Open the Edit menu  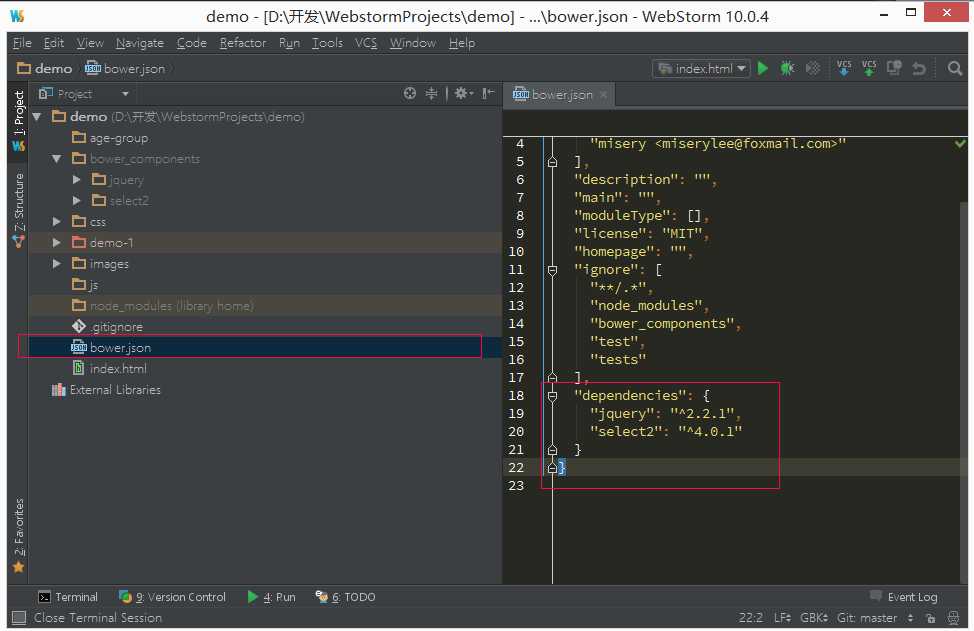pyautogui.click(x=53, y=43)
